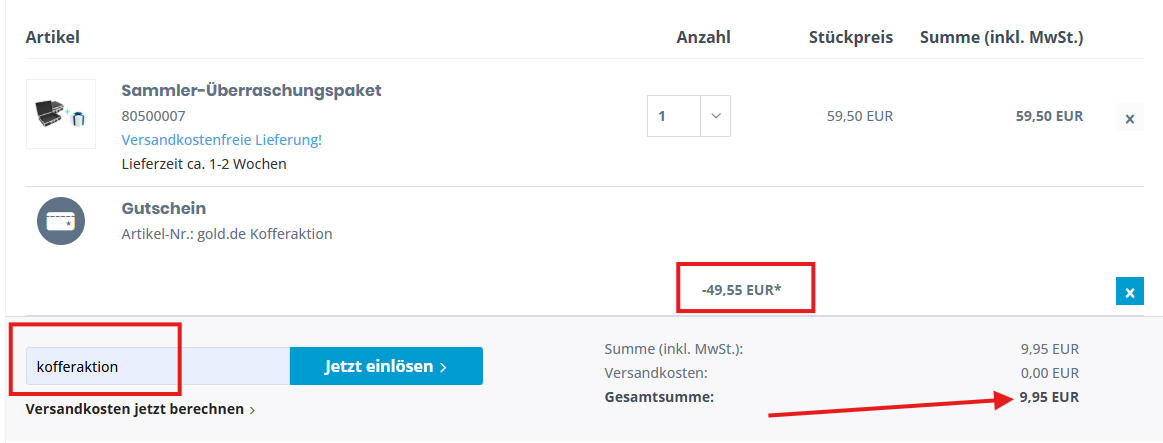Select the Stückpreis column header
Screen dimensions: 1163x443
pyautogui.click(x=850, y=37)
